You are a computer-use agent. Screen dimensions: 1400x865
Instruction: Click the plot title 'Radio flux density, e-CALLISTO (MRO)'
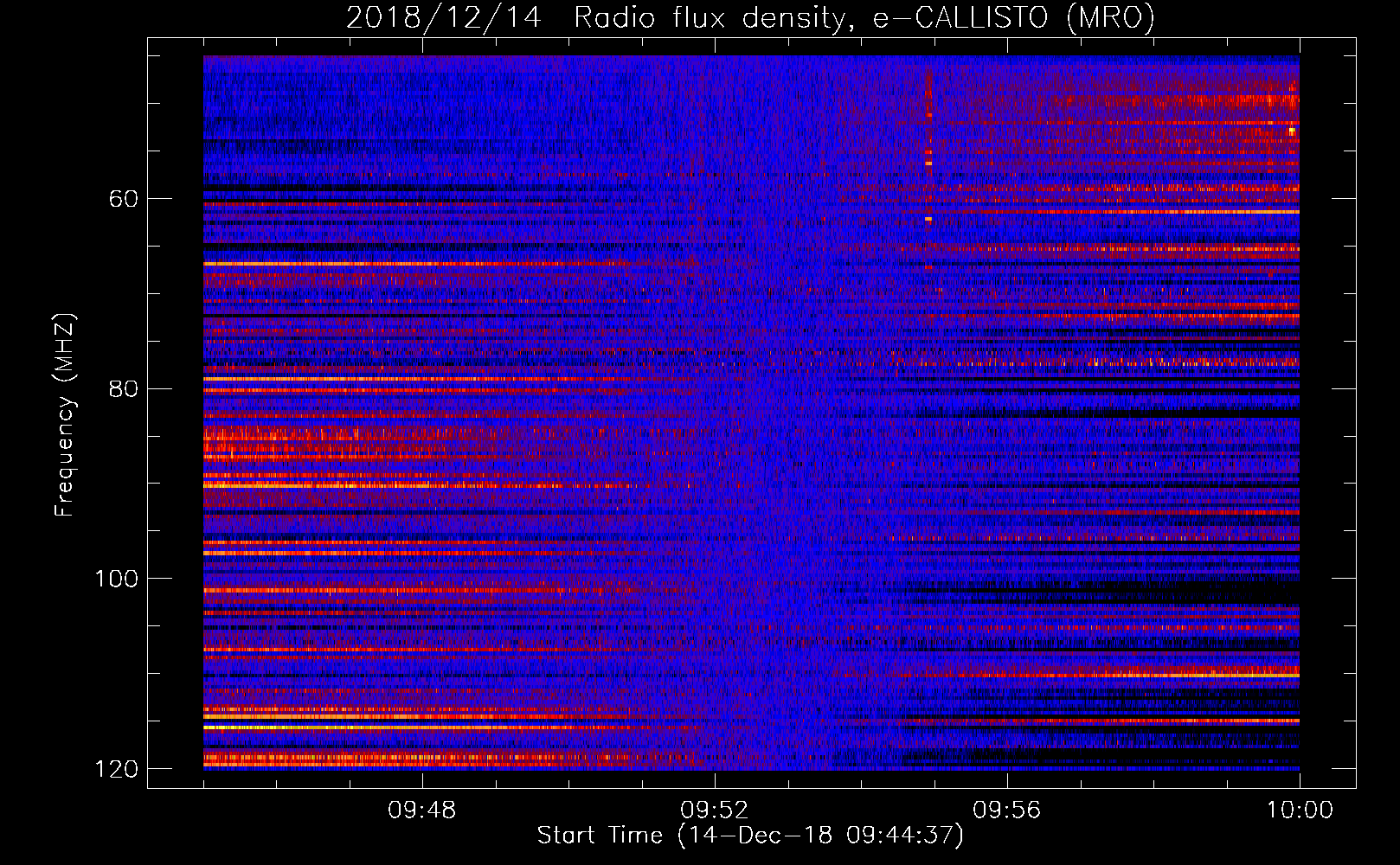(x=864, y=17)
